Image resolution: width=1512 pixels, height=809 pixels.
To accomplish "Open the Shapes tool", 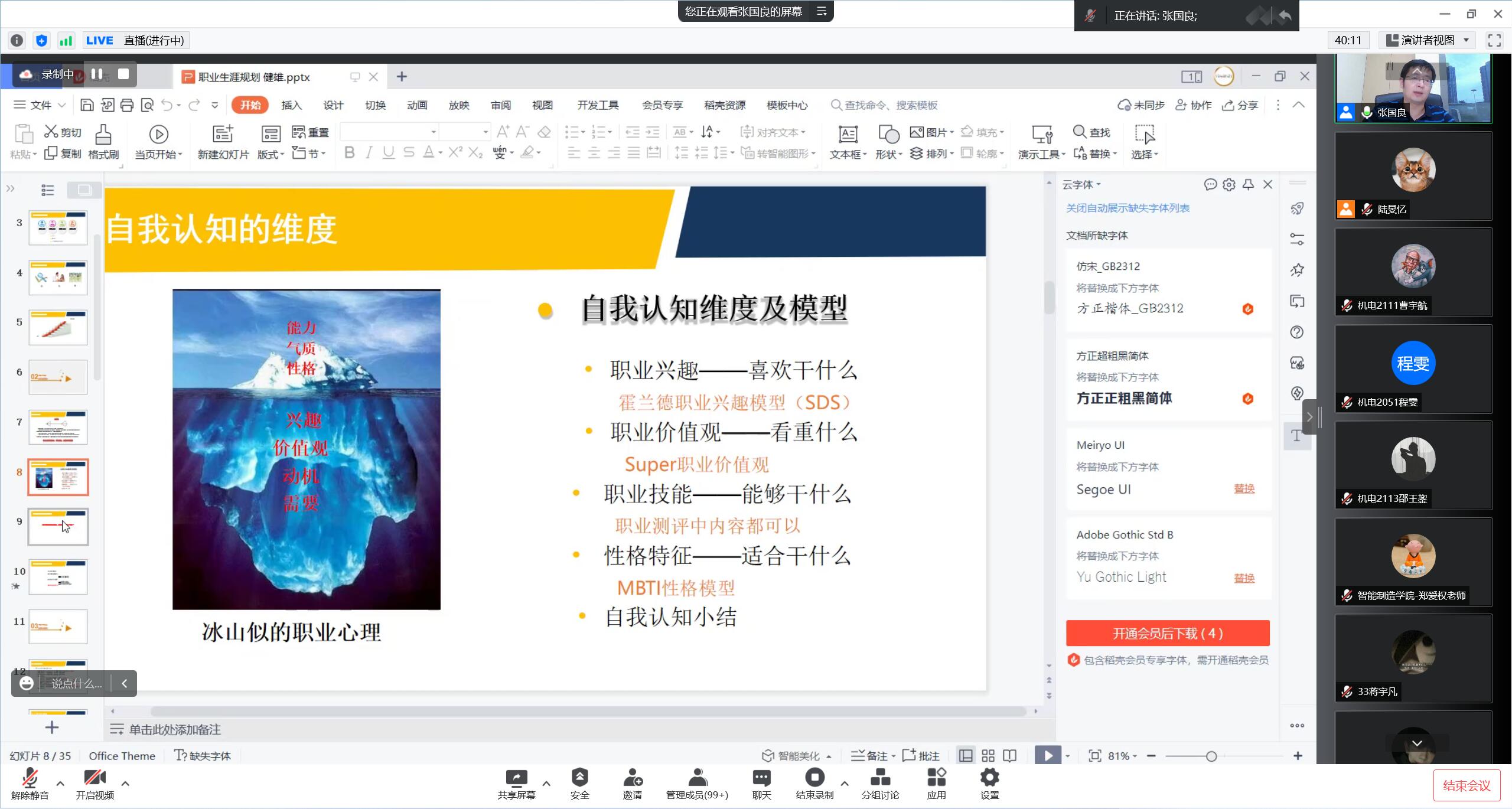I will [888, 135].
